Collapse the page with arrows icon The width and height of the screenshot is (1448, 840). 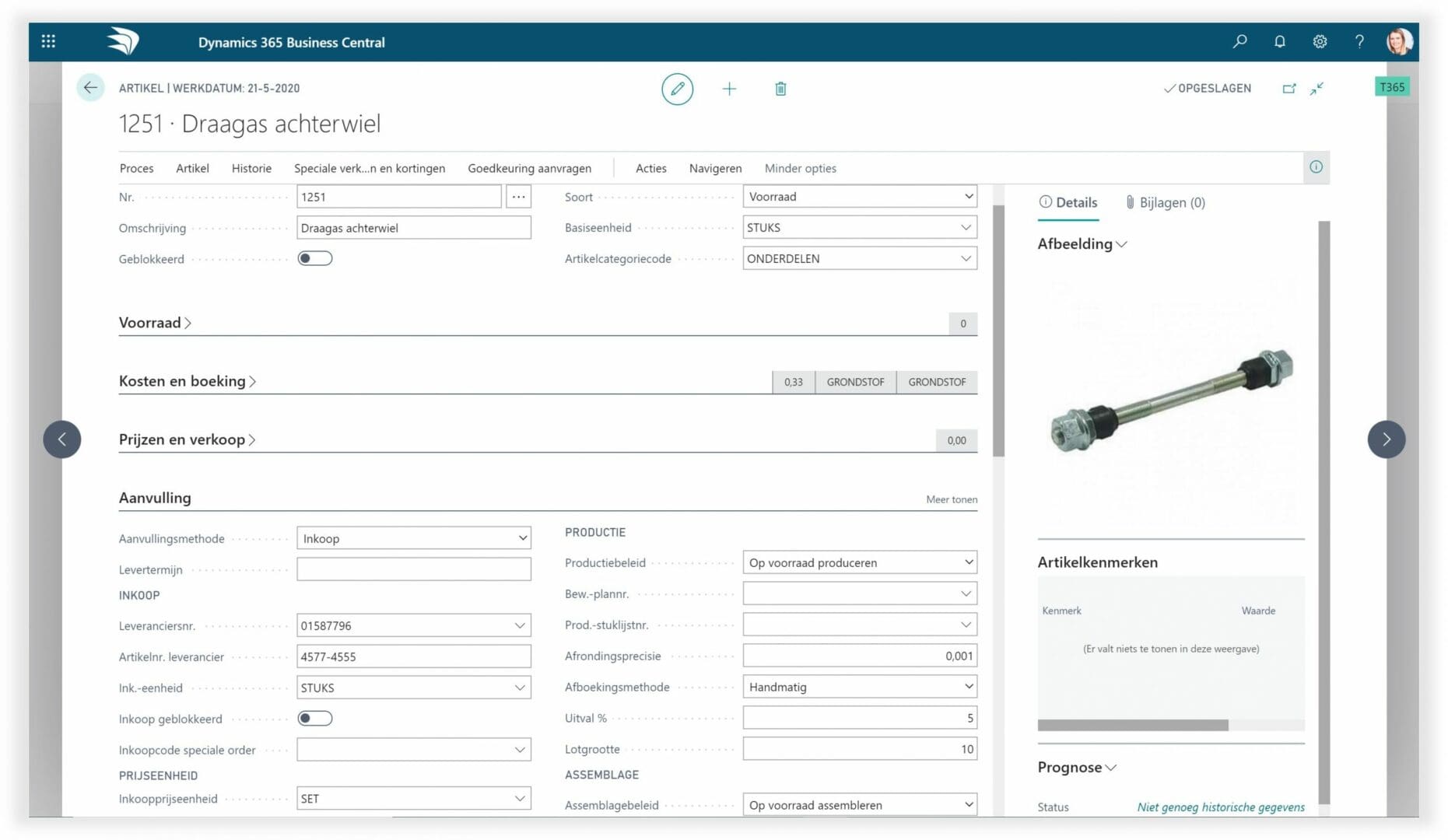coord(1317,89)
